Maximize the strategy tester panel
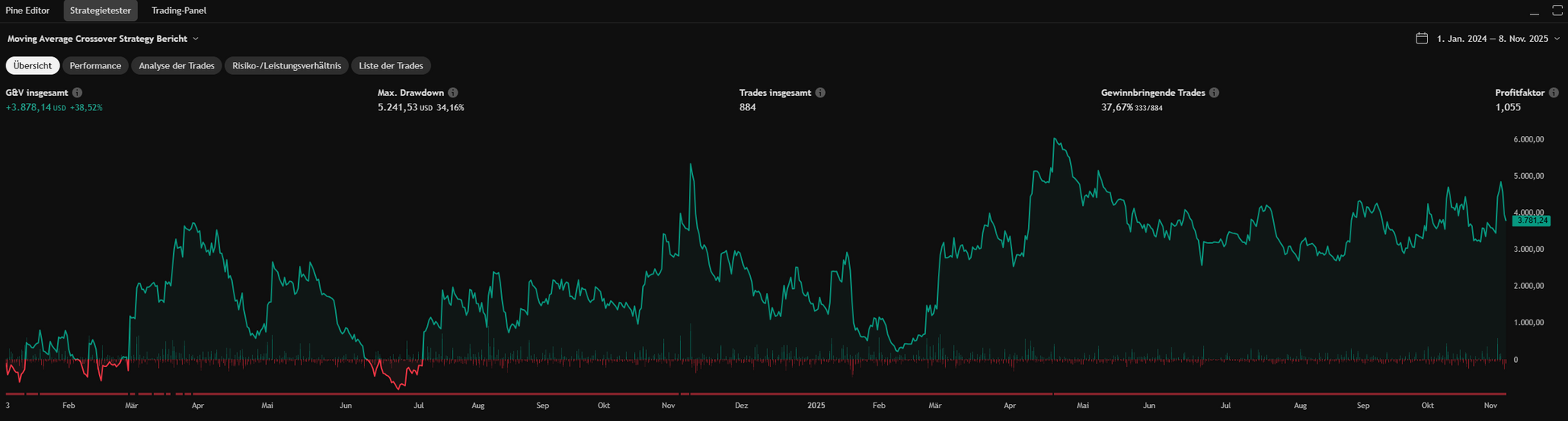The image size is (1568, 421). [1557, 11]
